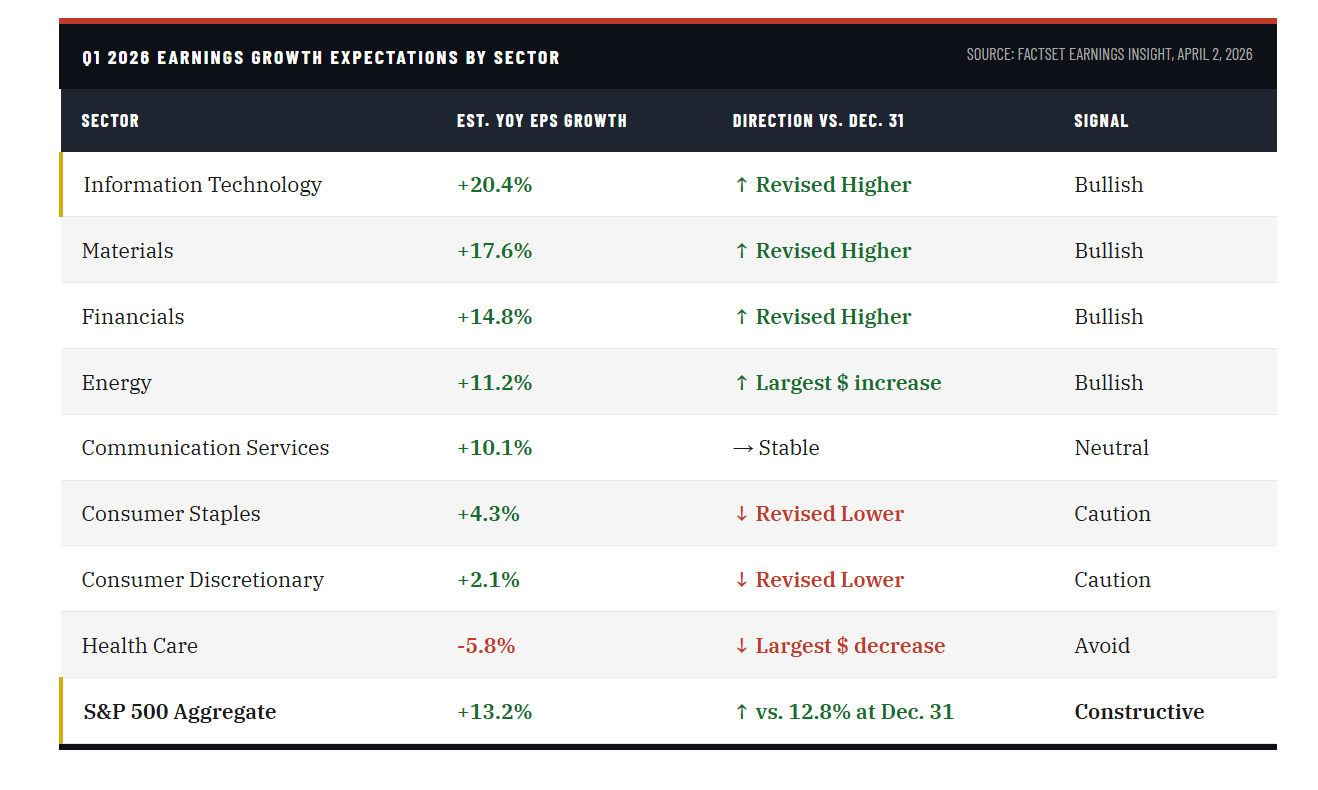This screenshot has height=790, width=1318.
Task: Click Health Care's Largest $ decrease arrow
Action: click(741, 647)
